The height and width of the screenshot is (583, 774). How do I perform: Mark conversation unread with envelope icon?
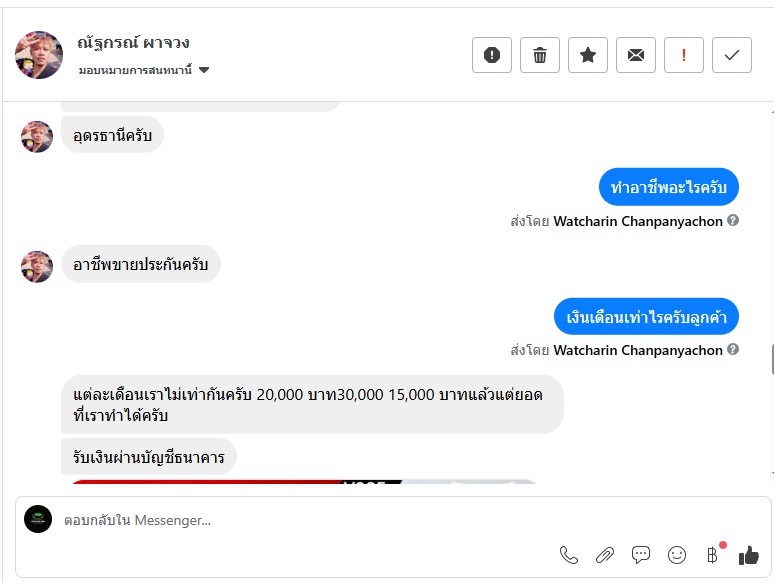[x=636, y=55]
